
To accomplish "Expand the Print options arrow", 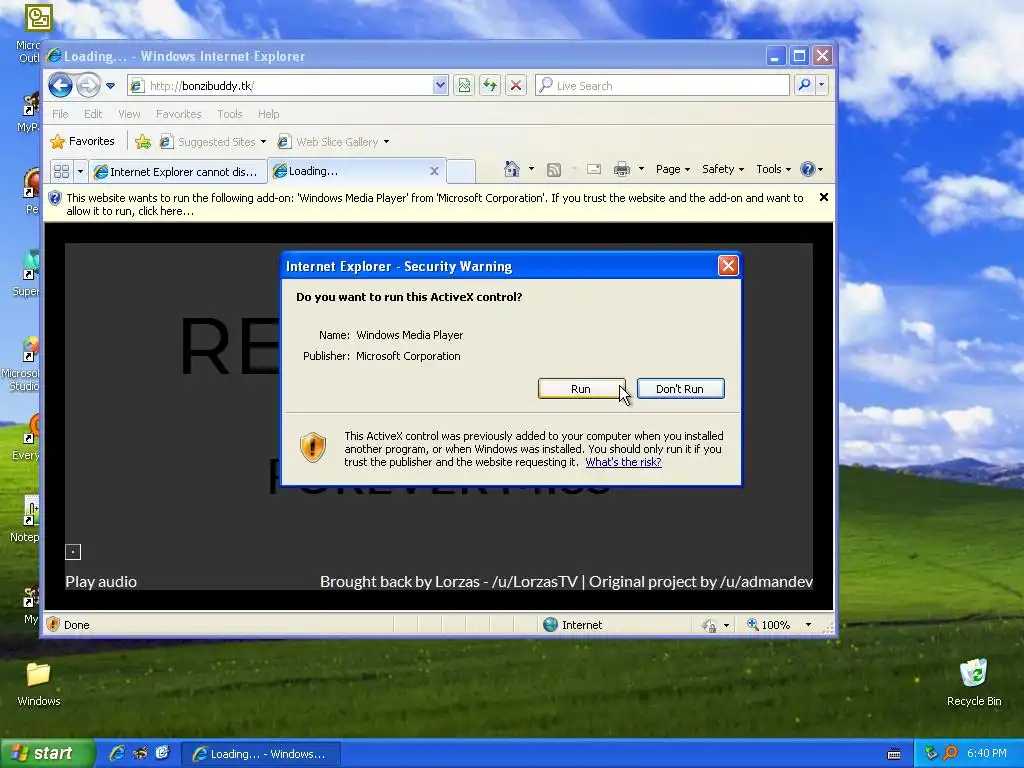I will (641, 169).
